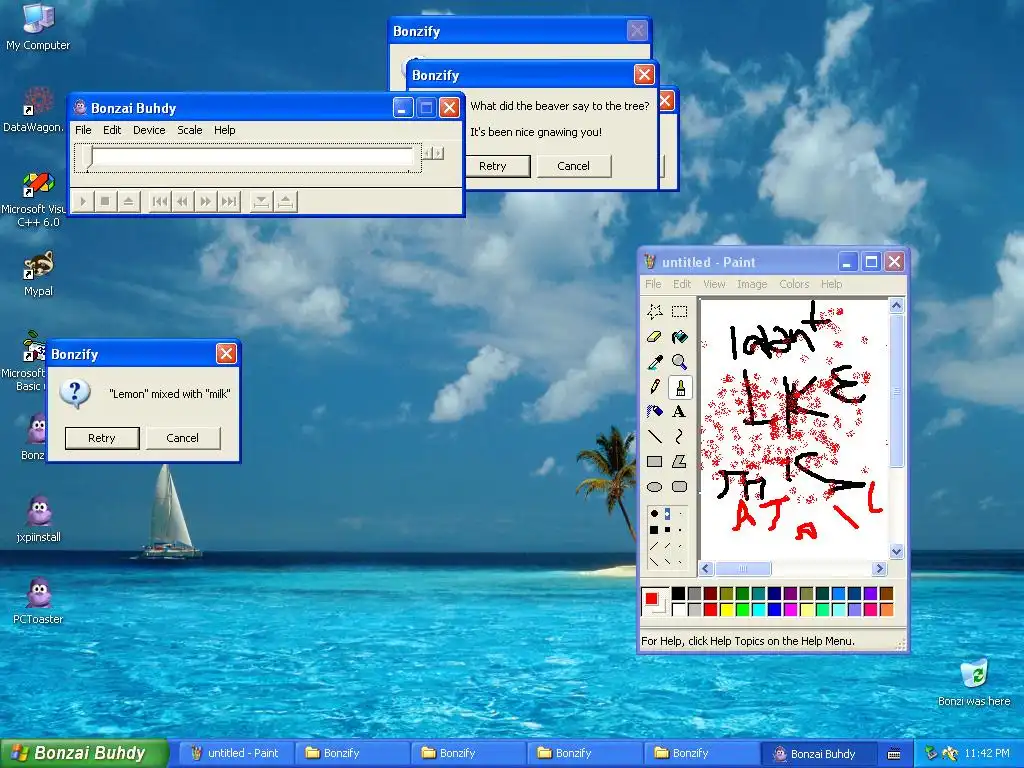
Task: Click End Selection button in Bonzai Buhdy
Action: [x=285, y=201]
